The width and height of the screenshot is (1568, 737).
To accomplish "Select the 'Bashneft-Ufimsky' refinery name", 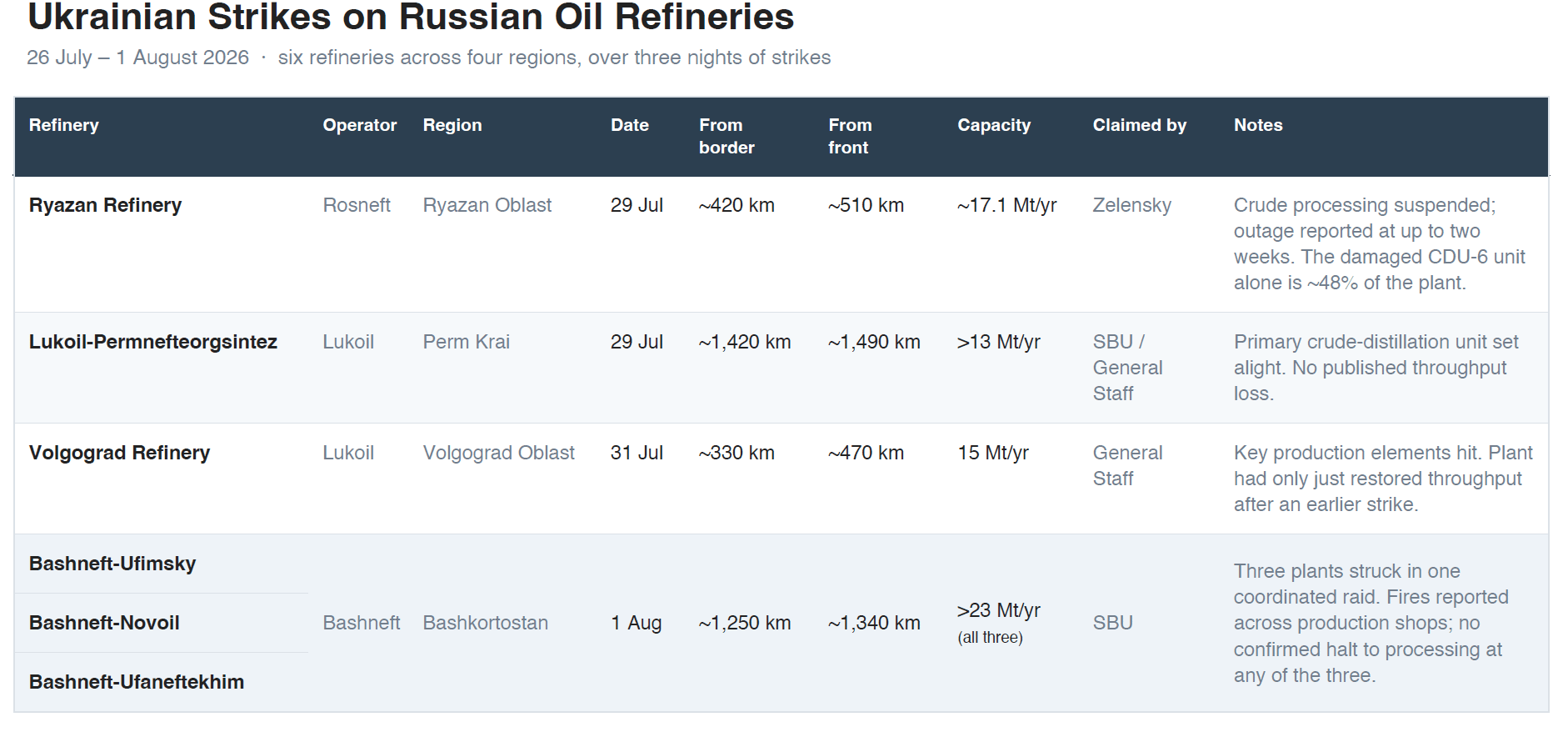I will [112, 564].
